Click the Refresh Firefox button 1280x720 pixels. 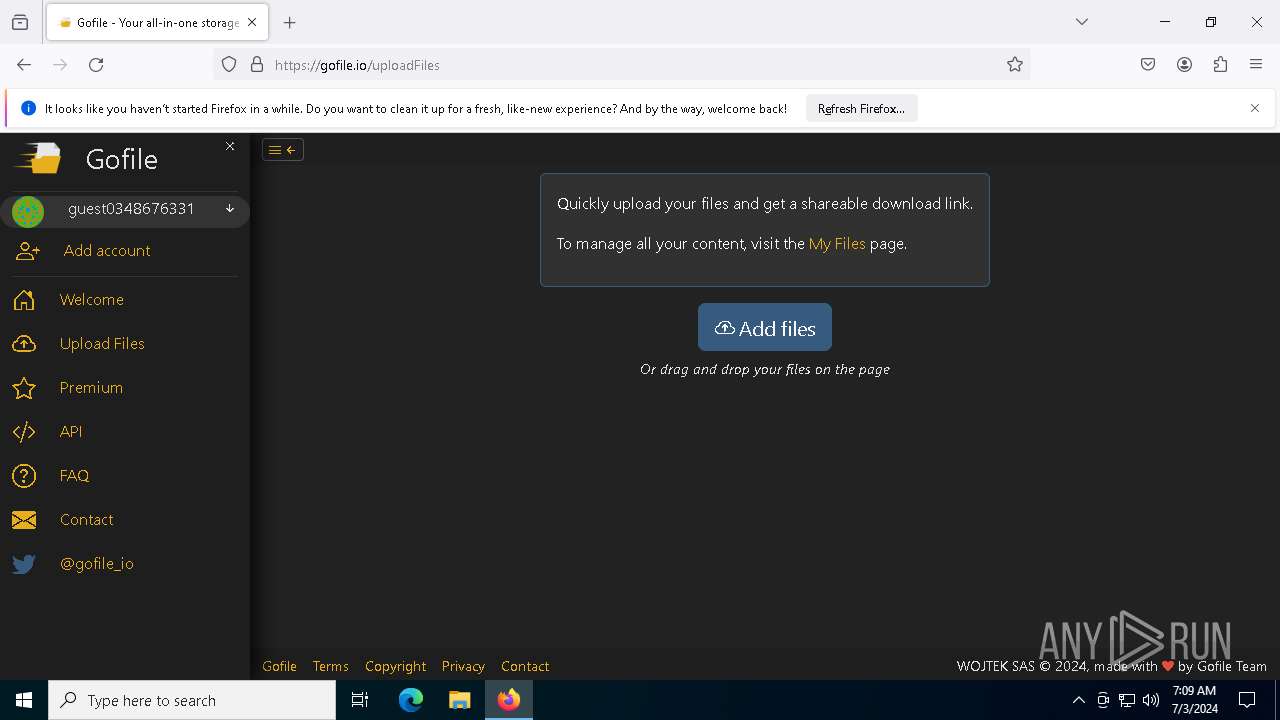[861, 109]
